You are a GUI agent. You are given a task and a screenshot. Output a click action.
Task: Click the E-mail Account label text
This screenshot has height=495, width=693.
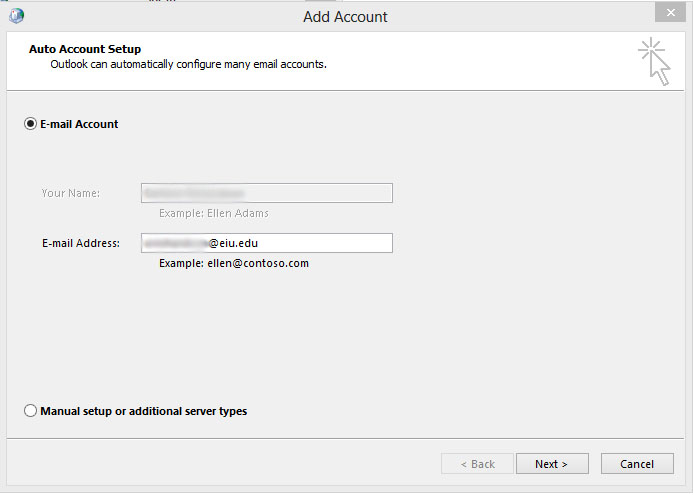[x=79, y=124]
